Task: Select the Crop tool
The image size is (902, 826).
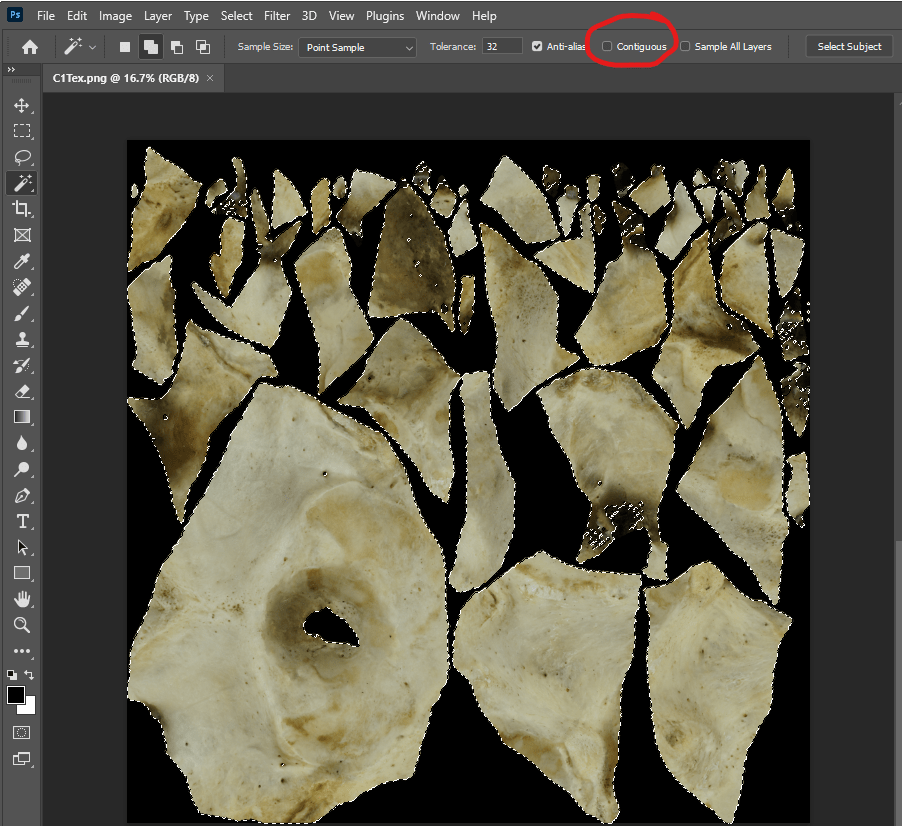Action: pyautogui.click(x=21, y=209)
